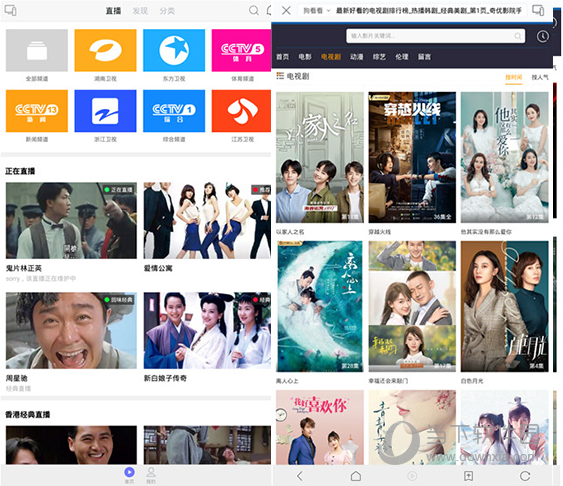Open the 离人心上 drama poster
This screenshot has width=563, height=486.
coord(320,307)
